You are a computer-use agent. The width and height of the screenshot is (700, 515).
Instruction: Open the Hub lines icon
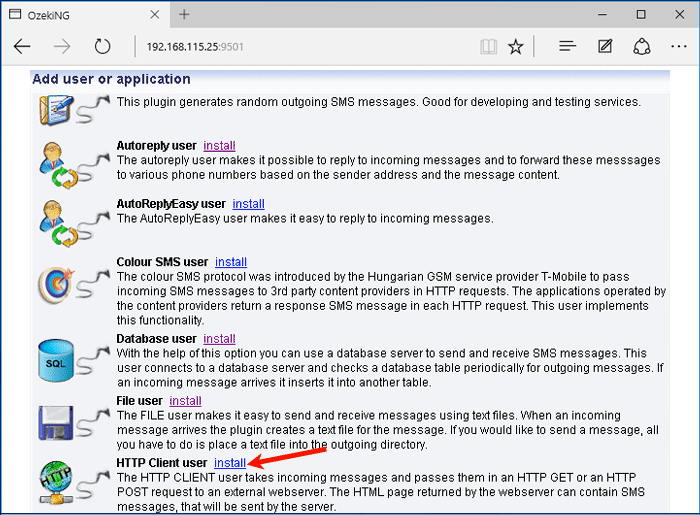[567, 46]
